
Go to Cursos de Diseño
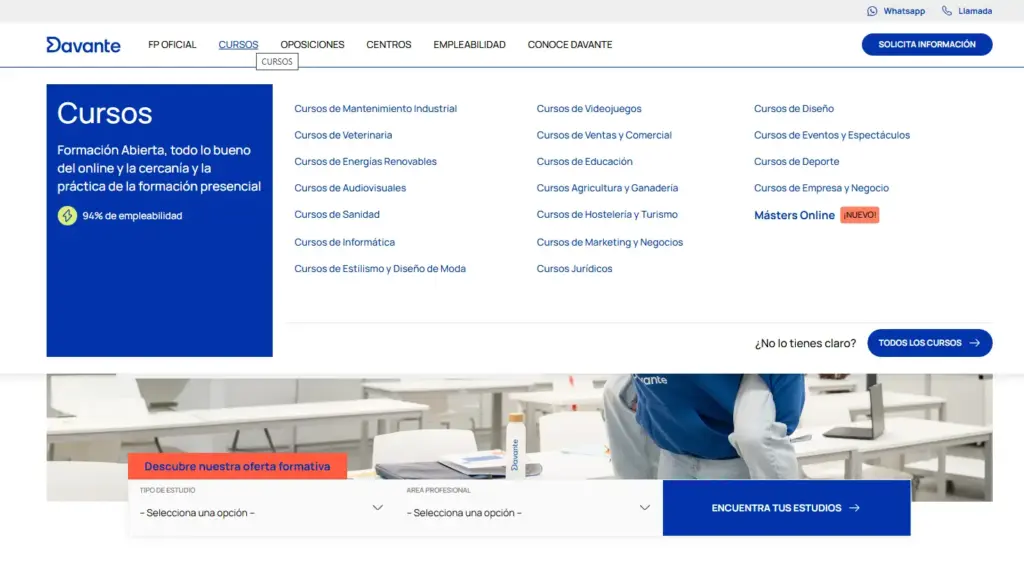click(x=793, y=108)
